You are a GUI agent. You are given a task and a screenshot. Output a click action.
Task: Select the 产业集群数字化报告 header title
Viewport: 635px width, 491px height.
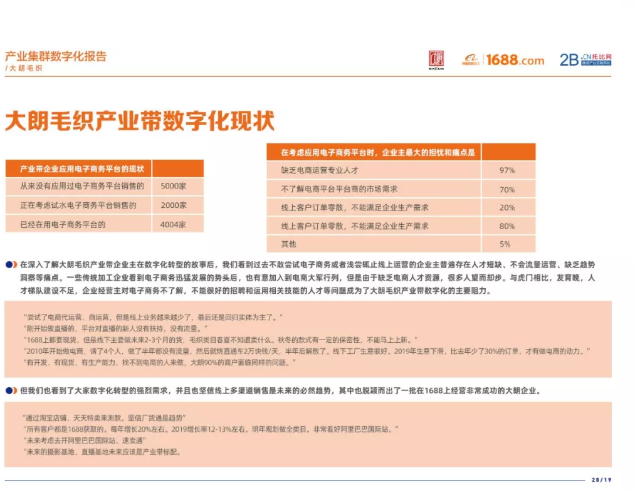(x=56, y=56)
